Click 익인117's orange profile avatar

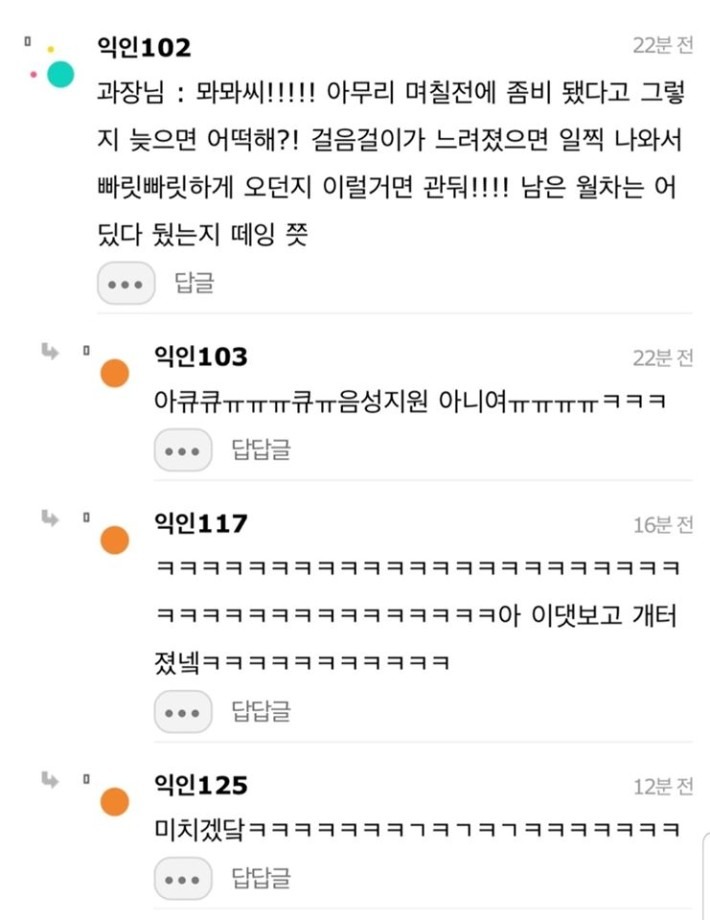pos(115,540)
